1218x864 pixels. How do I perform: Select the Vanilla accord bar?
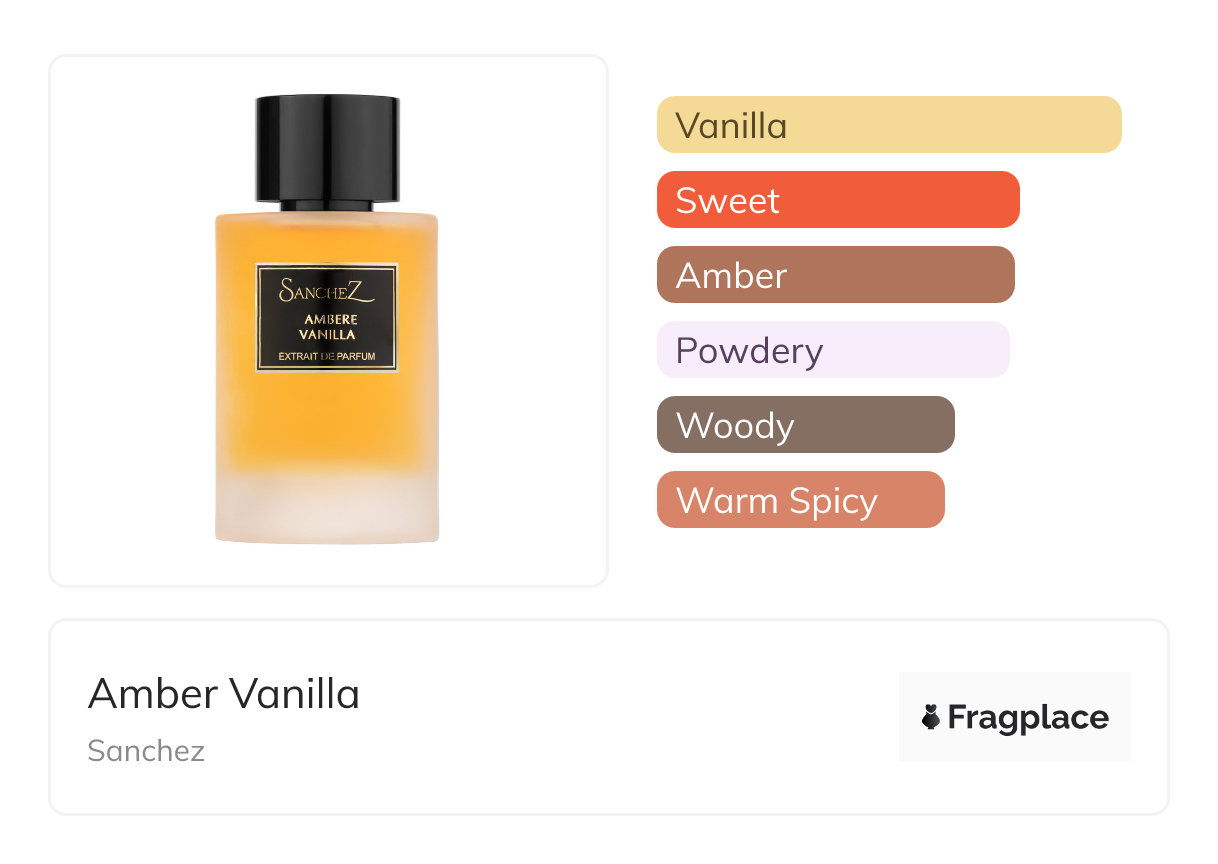tap(889, 125)
